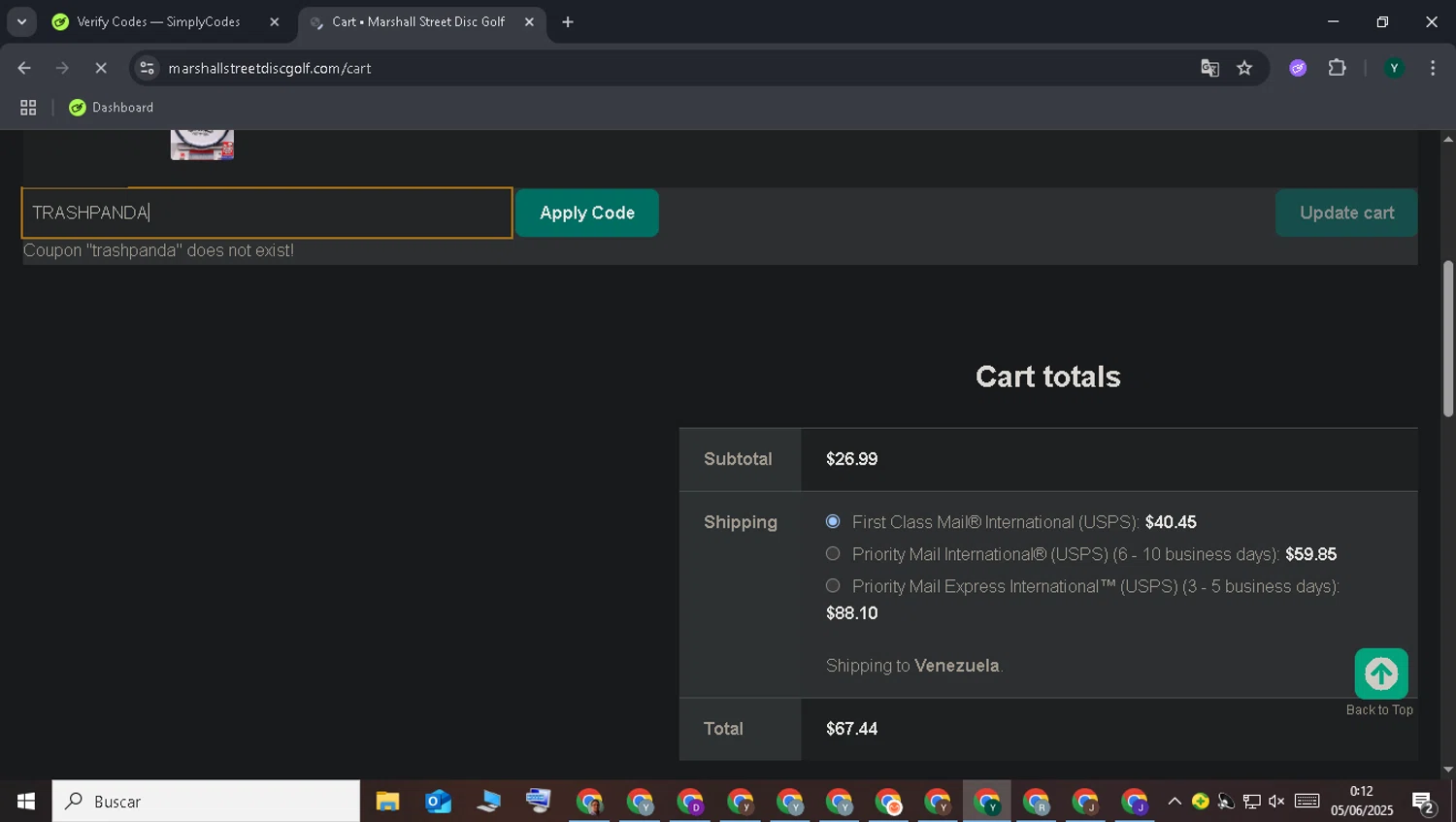The image size is (1456, 822).
Task: Click the scrollbar up arrow
Action: (x=1447, y=139)
